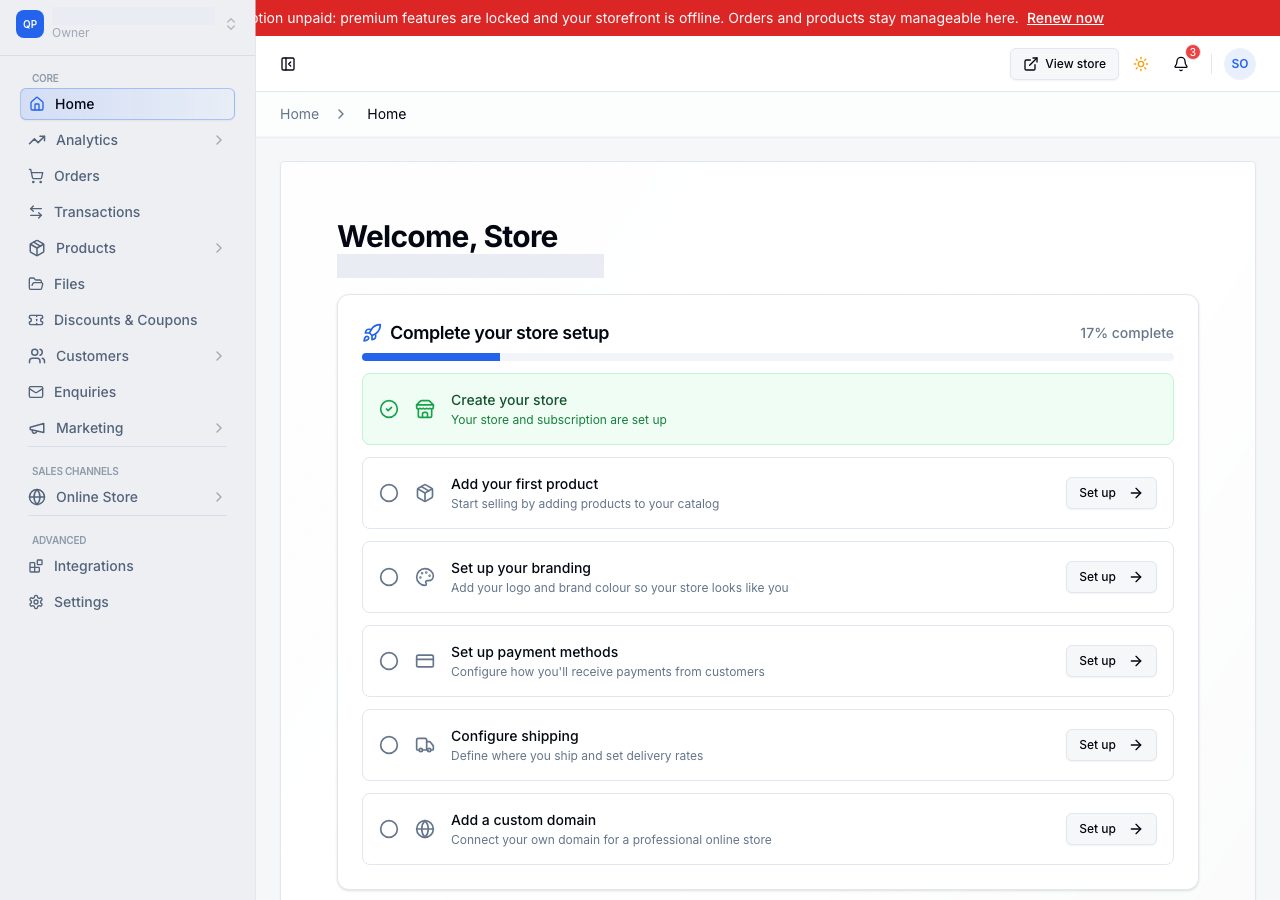Mark Set up payment methods circle
The width and height of the screenshot is (1280, 900).
point(389,661)
